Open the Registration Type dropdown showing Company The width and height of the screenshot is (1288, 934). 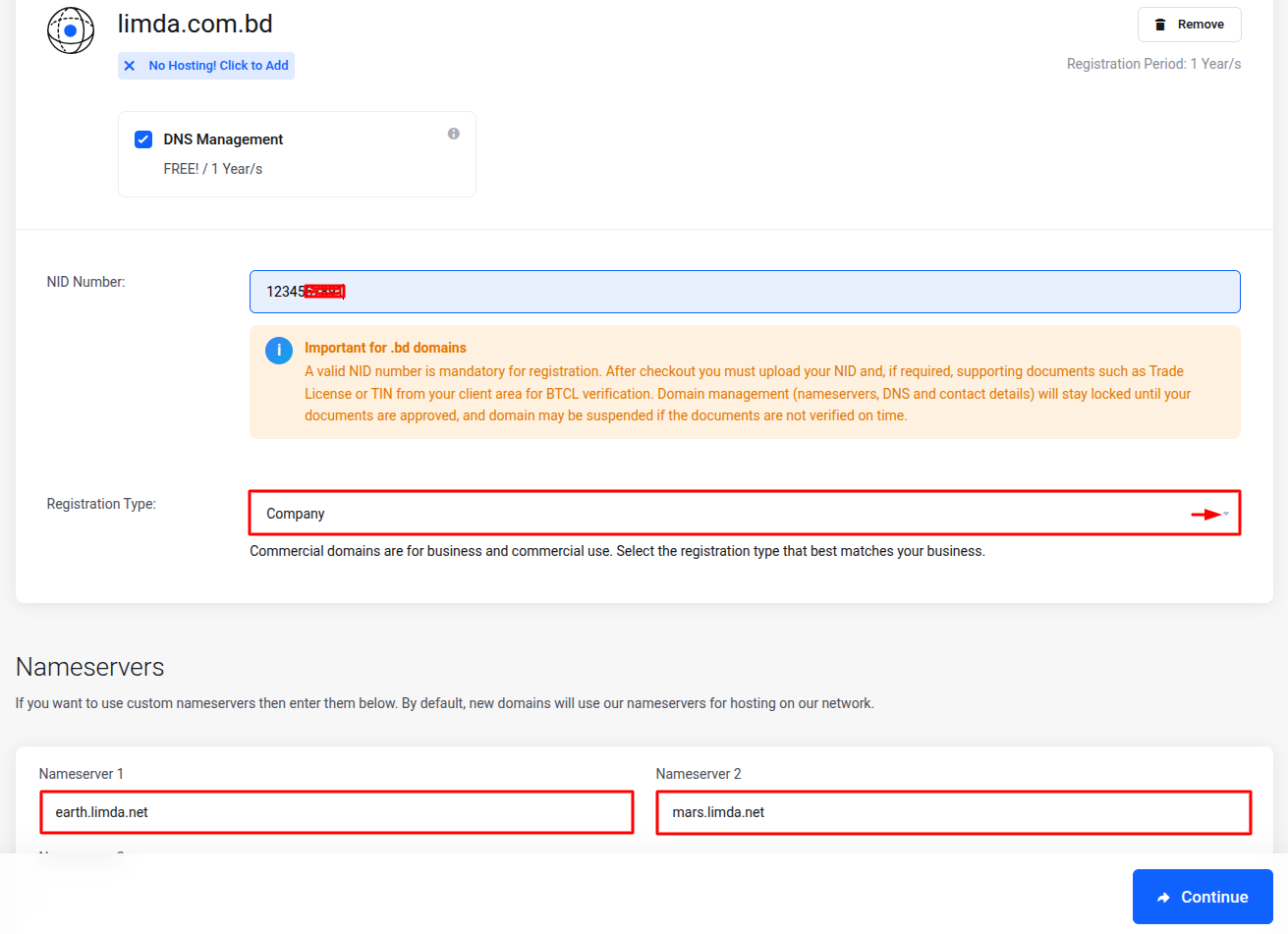pos(727,514)
